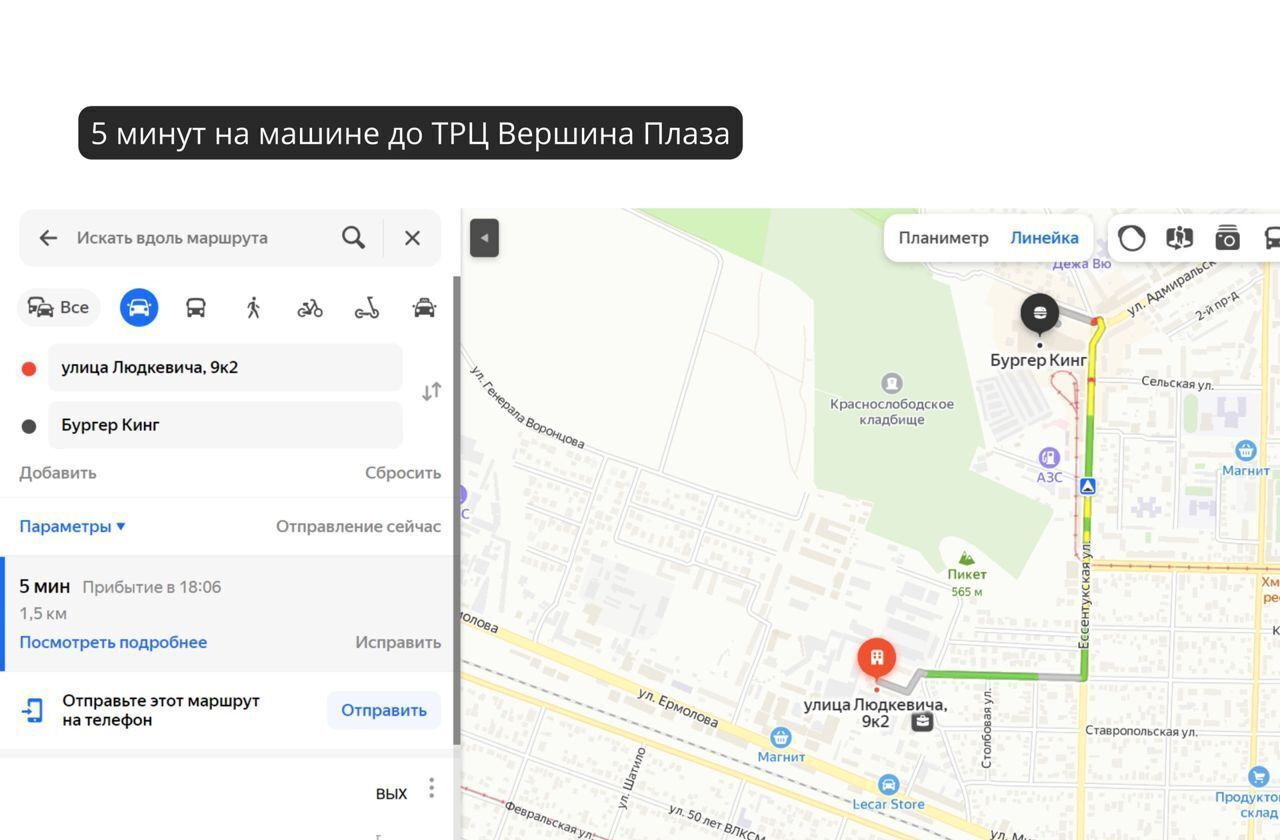Screen dimensions: 1280x840
Task: Click the Продукто shopping cart marker
Action: (1258, 776)
